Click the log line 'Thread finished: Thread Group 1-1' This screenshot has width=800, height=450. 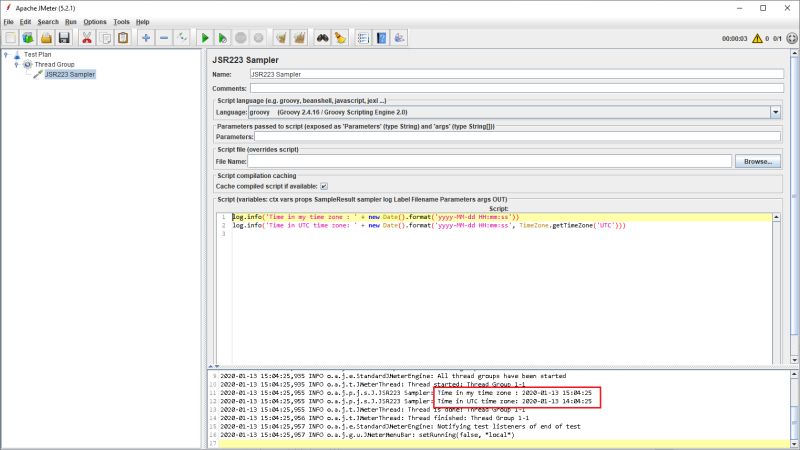(x=374, y=418)
